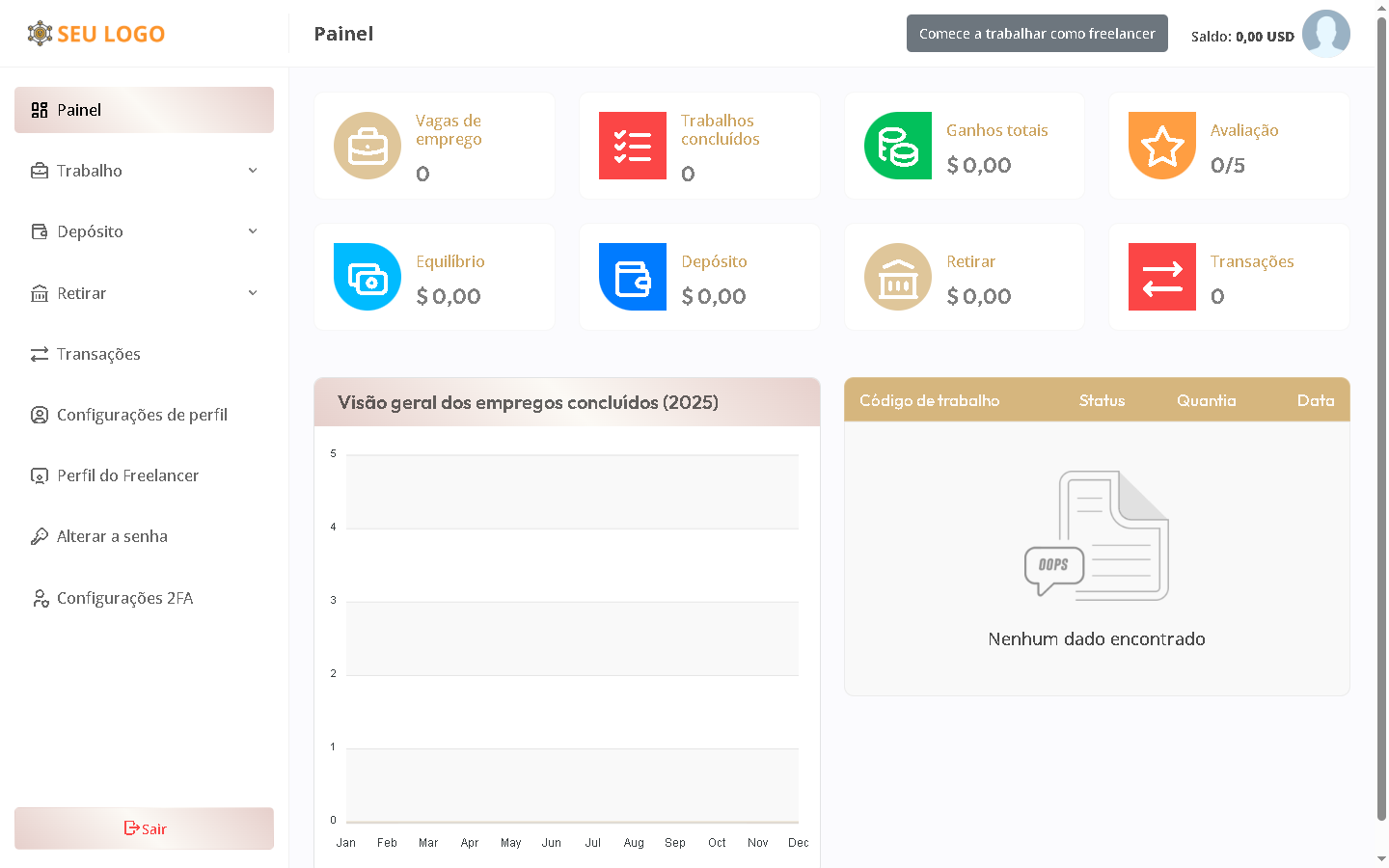Expand the Depósito sidebar chevron
This screenshot has height=868, width=1389.
(x=253, y=231)
